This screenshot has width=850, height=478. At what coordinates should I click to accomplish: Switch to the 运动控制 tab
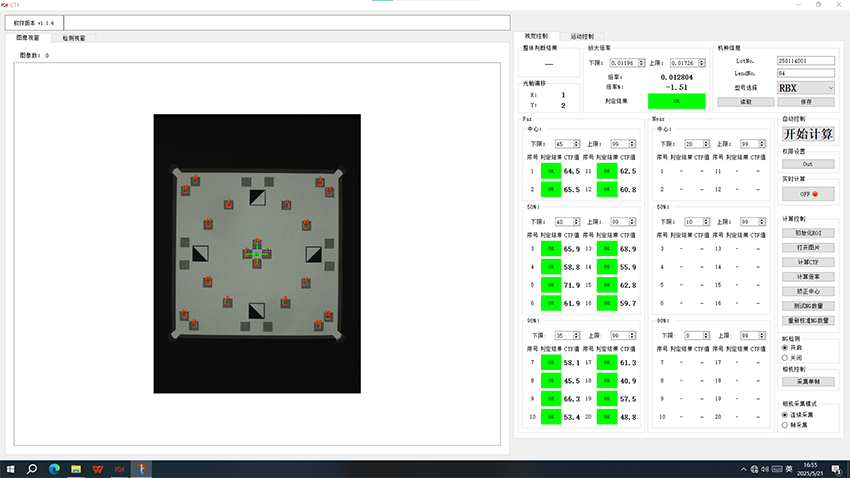[576, 36]
